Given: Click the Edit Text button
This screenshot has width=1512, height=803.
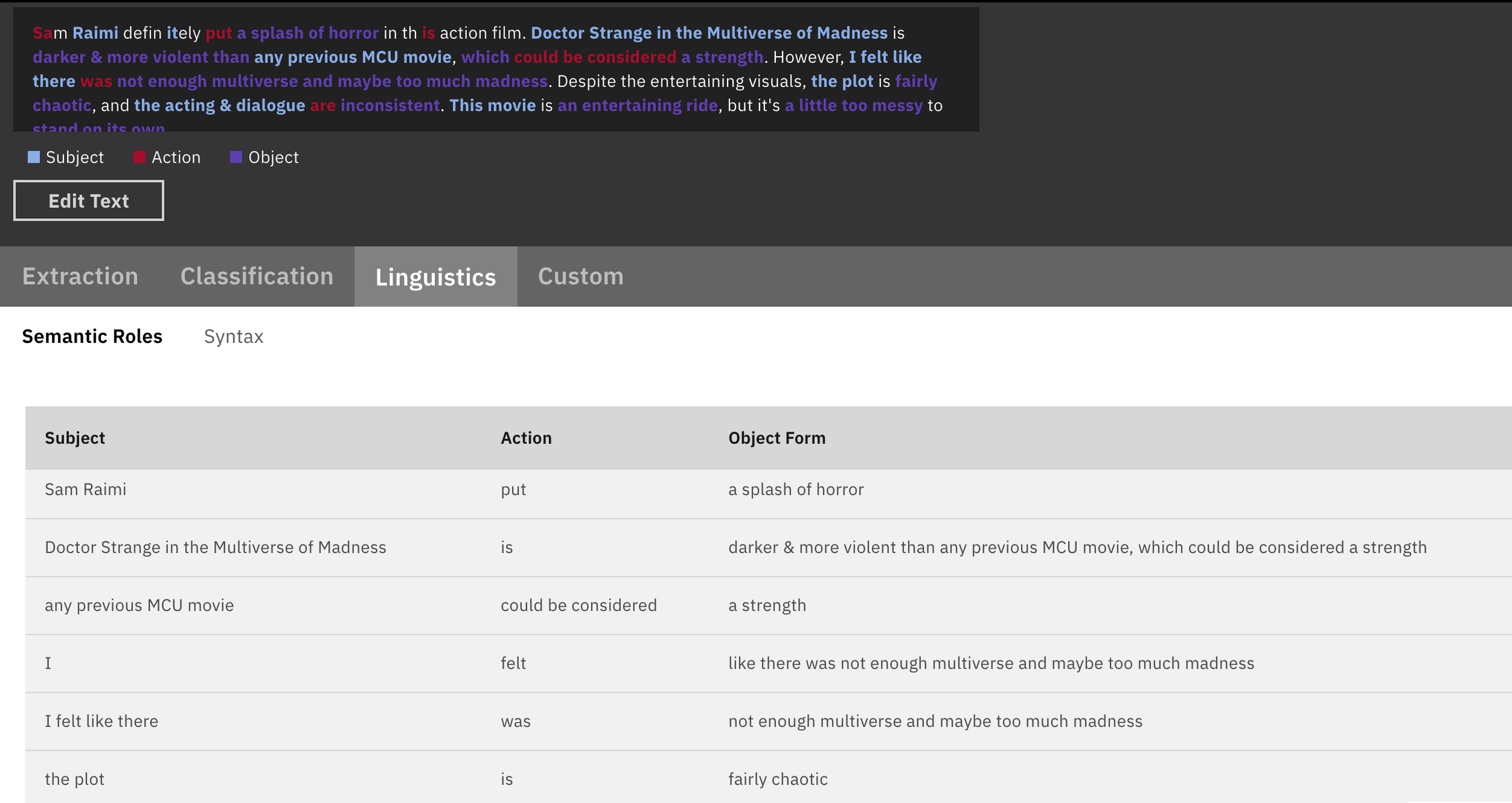Looking at the screenshot, I should 88,201.
